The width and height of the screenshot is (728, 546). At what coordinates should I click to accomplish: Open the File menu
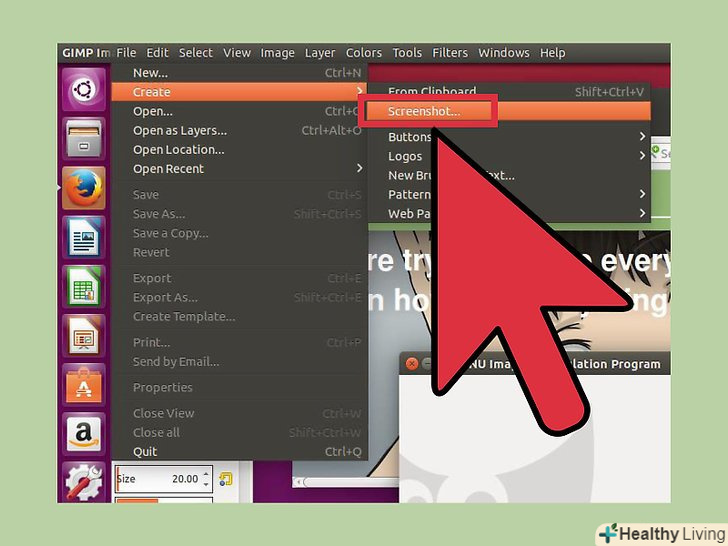[126, 53]
